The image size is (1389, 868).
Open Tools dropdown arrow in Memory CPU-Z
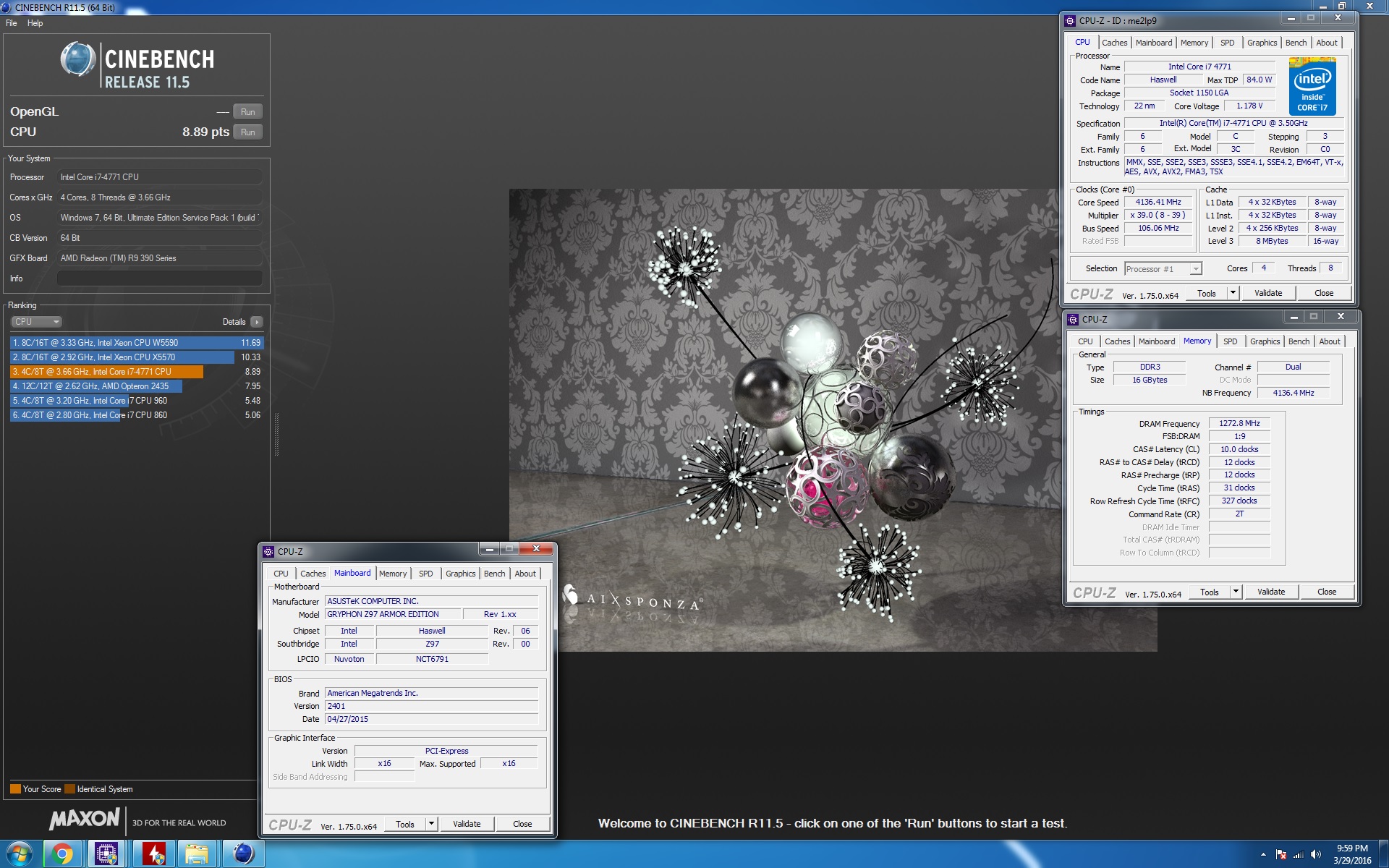pyautogui.click(x=1236, y=592)
